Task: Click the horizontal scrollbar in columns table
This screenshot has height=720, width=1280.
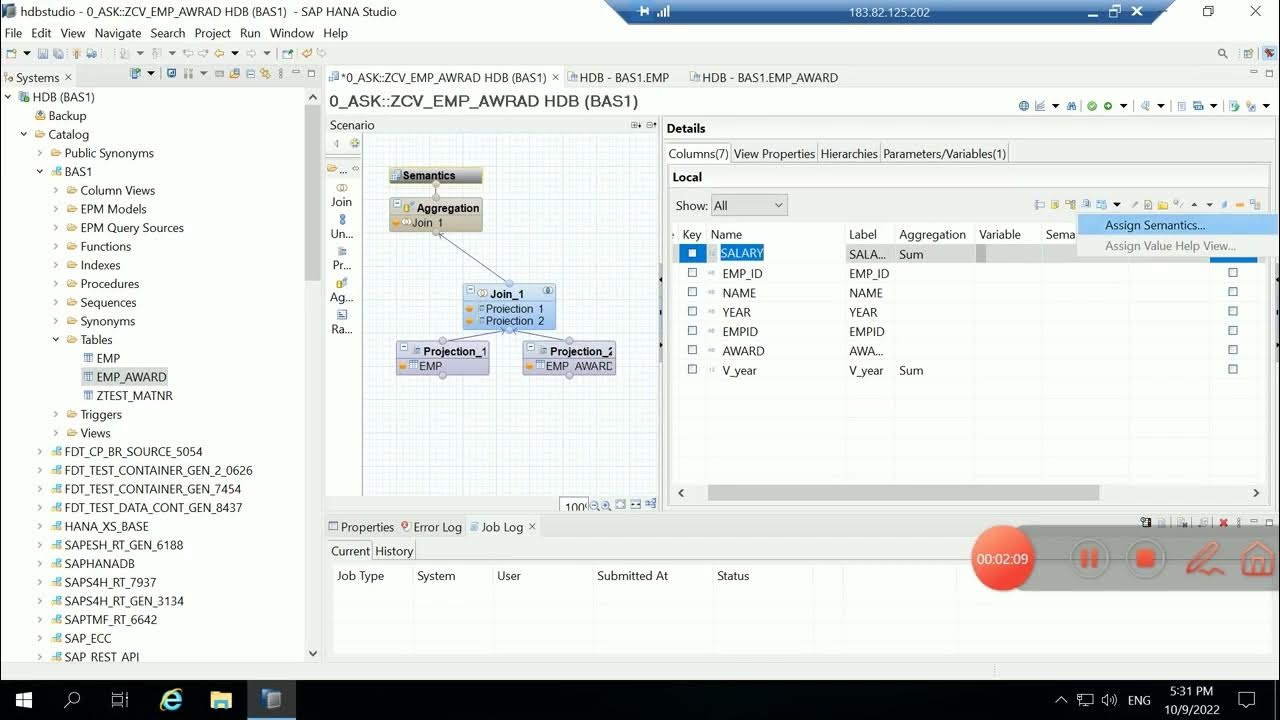Action: pyautogui.click(x=903, y=493)
